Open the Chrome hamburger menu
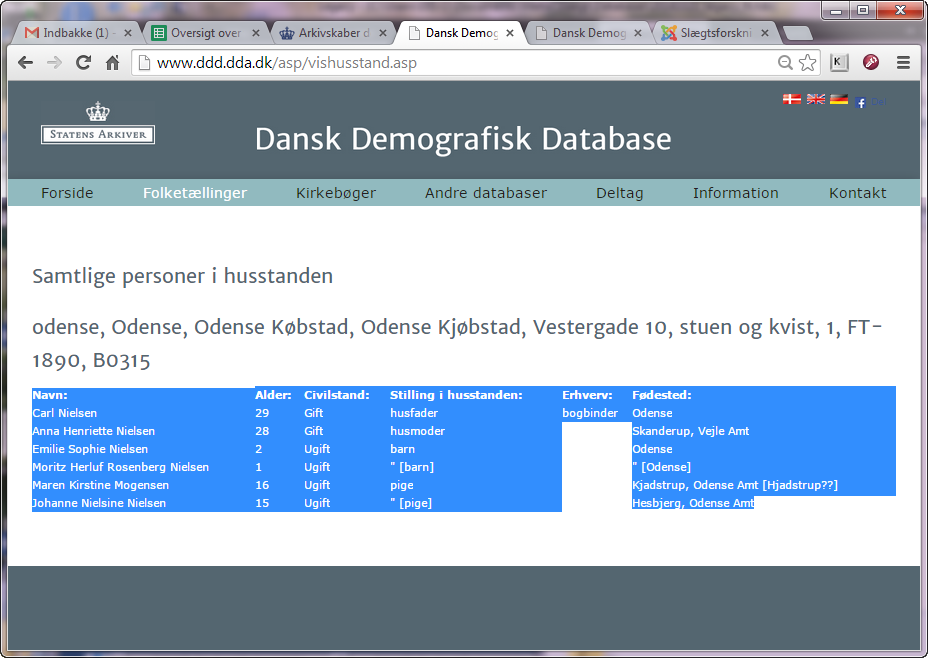The image size is (928, 658). coord(903,63)
